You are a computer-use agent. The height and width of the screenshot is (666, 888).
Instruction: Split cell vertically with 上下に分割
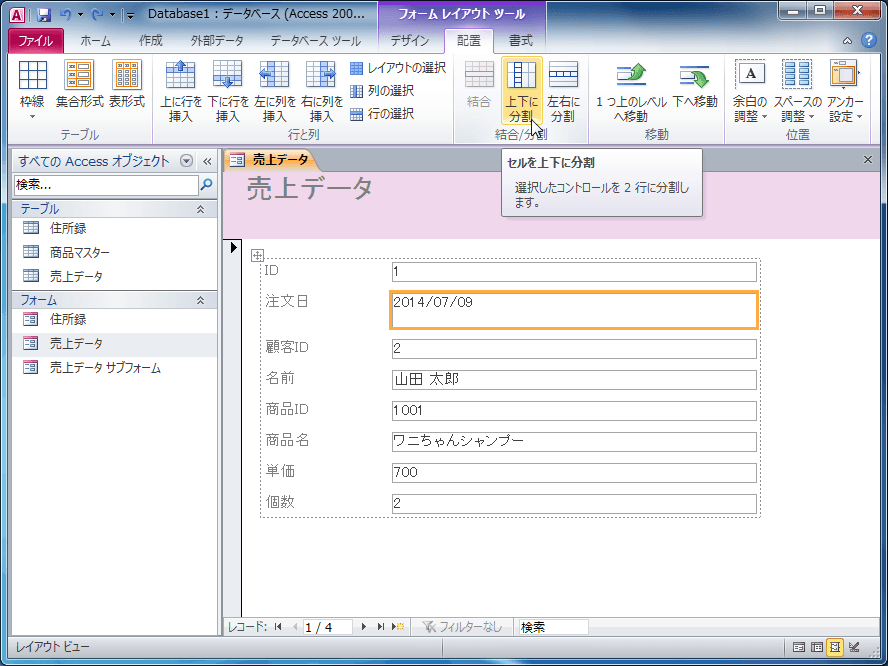pos(522,91)
